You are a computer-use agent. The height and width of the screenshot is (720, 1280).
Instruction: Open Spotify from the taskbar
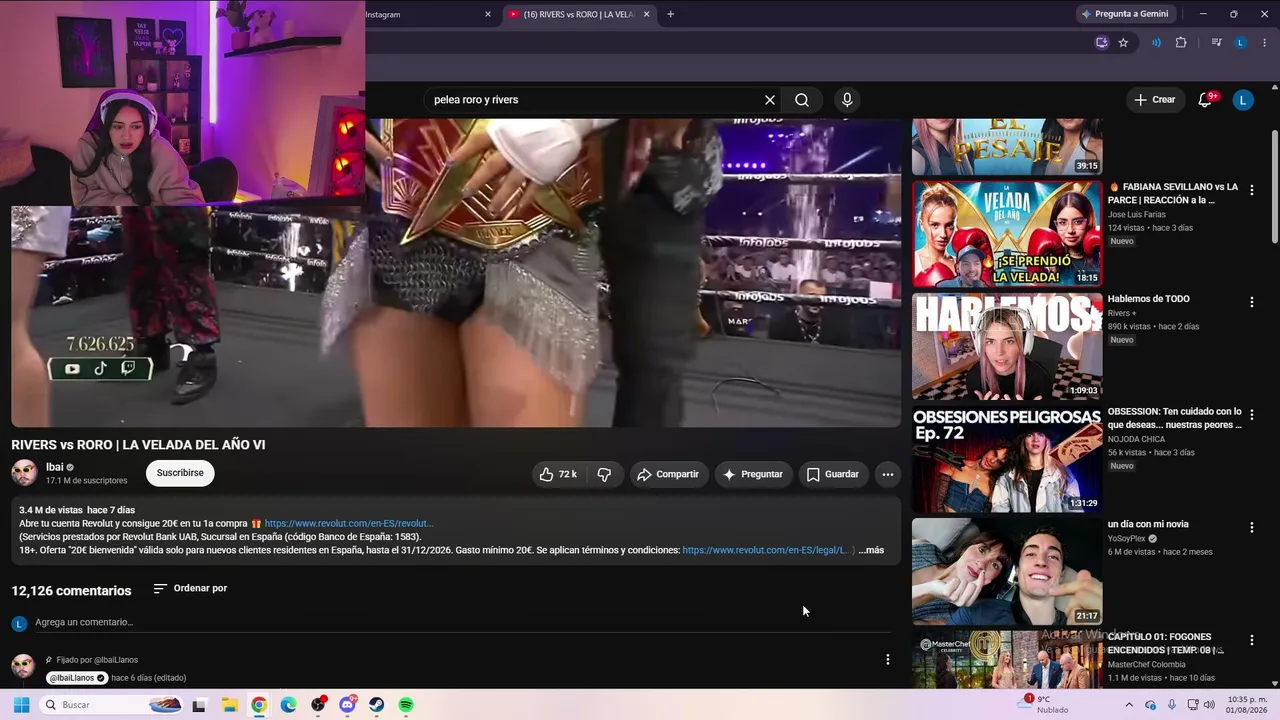coord(406,705)
